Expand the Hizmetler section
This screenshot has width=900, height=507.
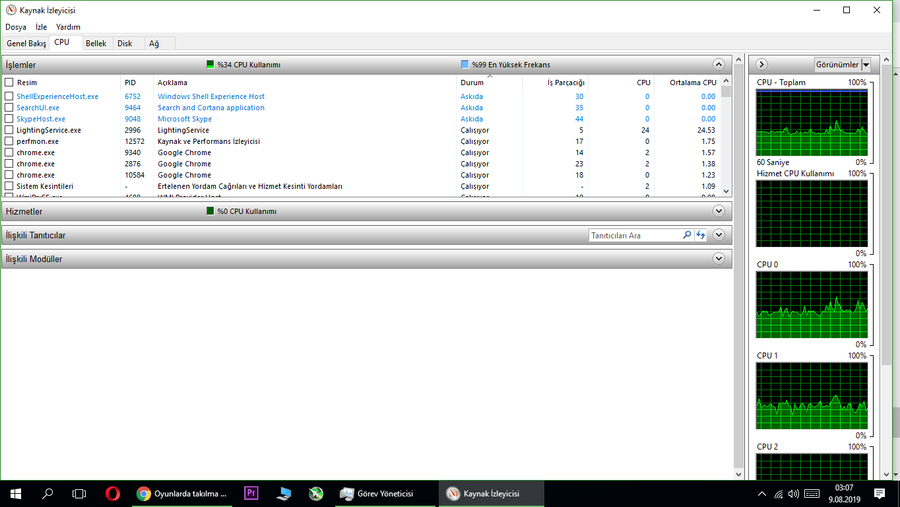tap(718, 211)
